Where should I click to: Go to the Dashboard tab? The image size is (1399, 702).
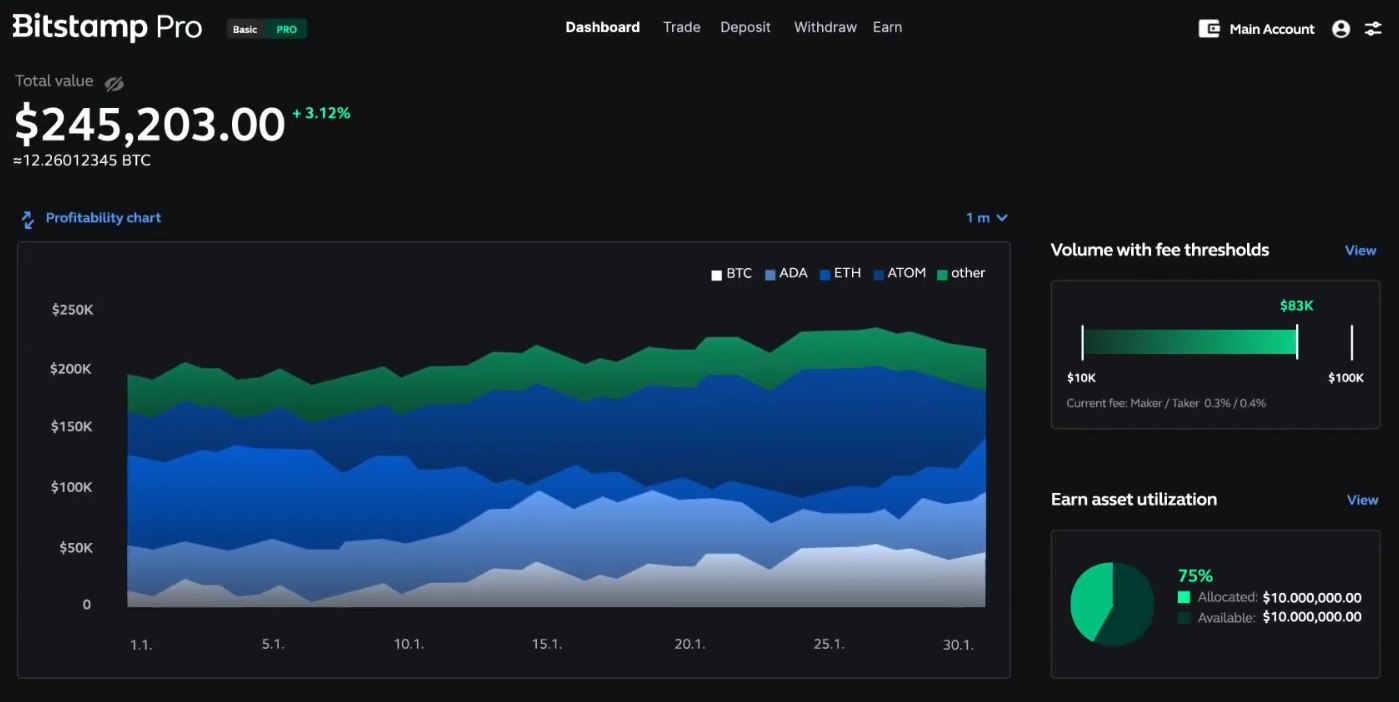[603, 27]
